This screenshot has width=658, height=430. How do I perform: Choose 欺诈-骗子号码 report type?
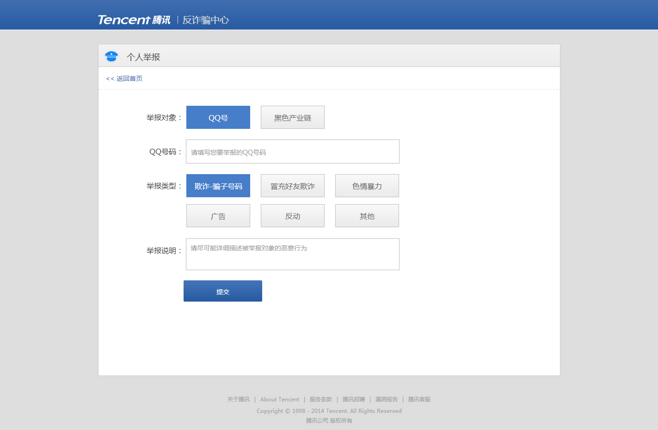click(x=218, y=186)
